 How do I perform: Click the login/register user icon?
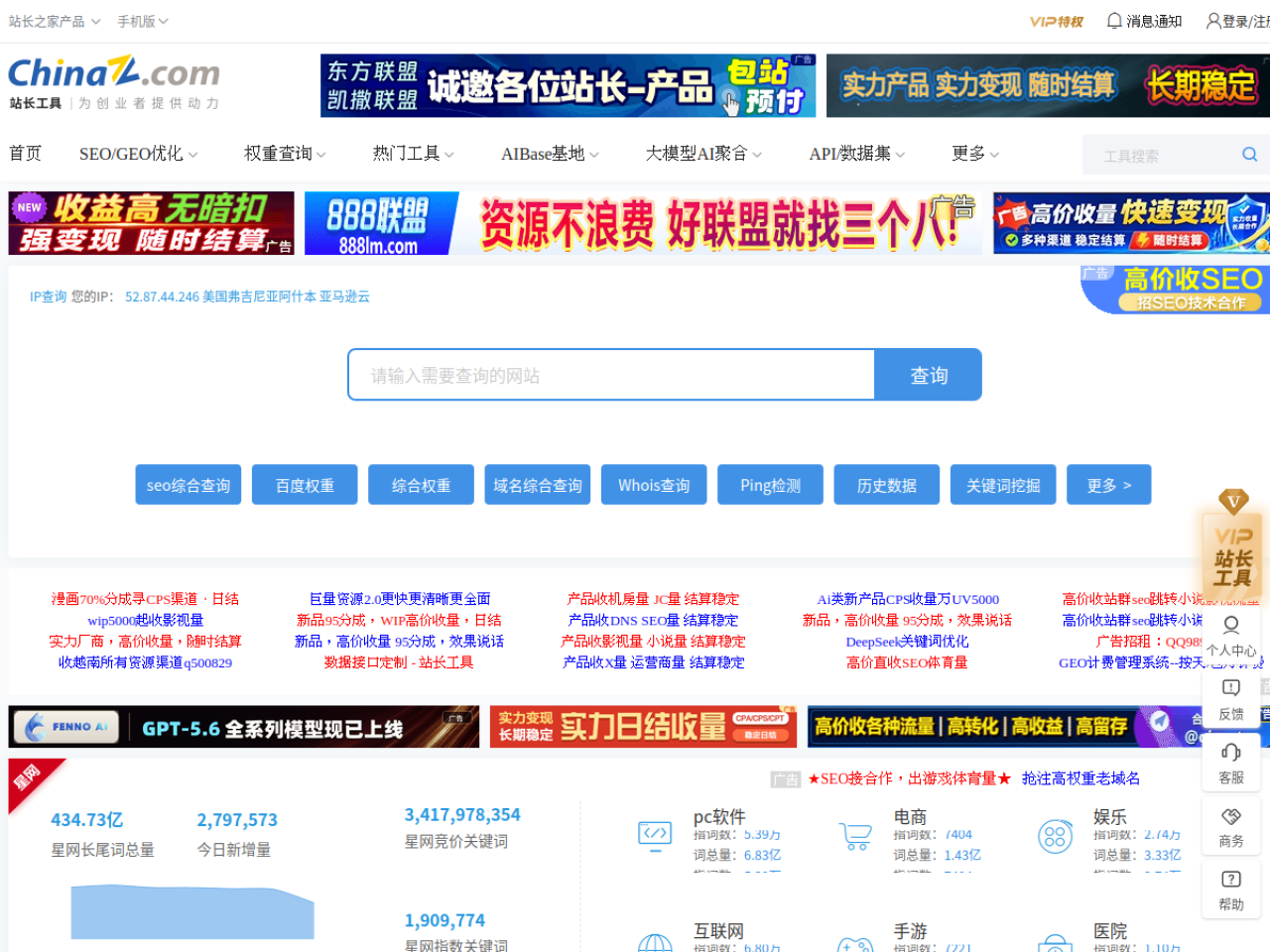click(x=1213, y=21)
